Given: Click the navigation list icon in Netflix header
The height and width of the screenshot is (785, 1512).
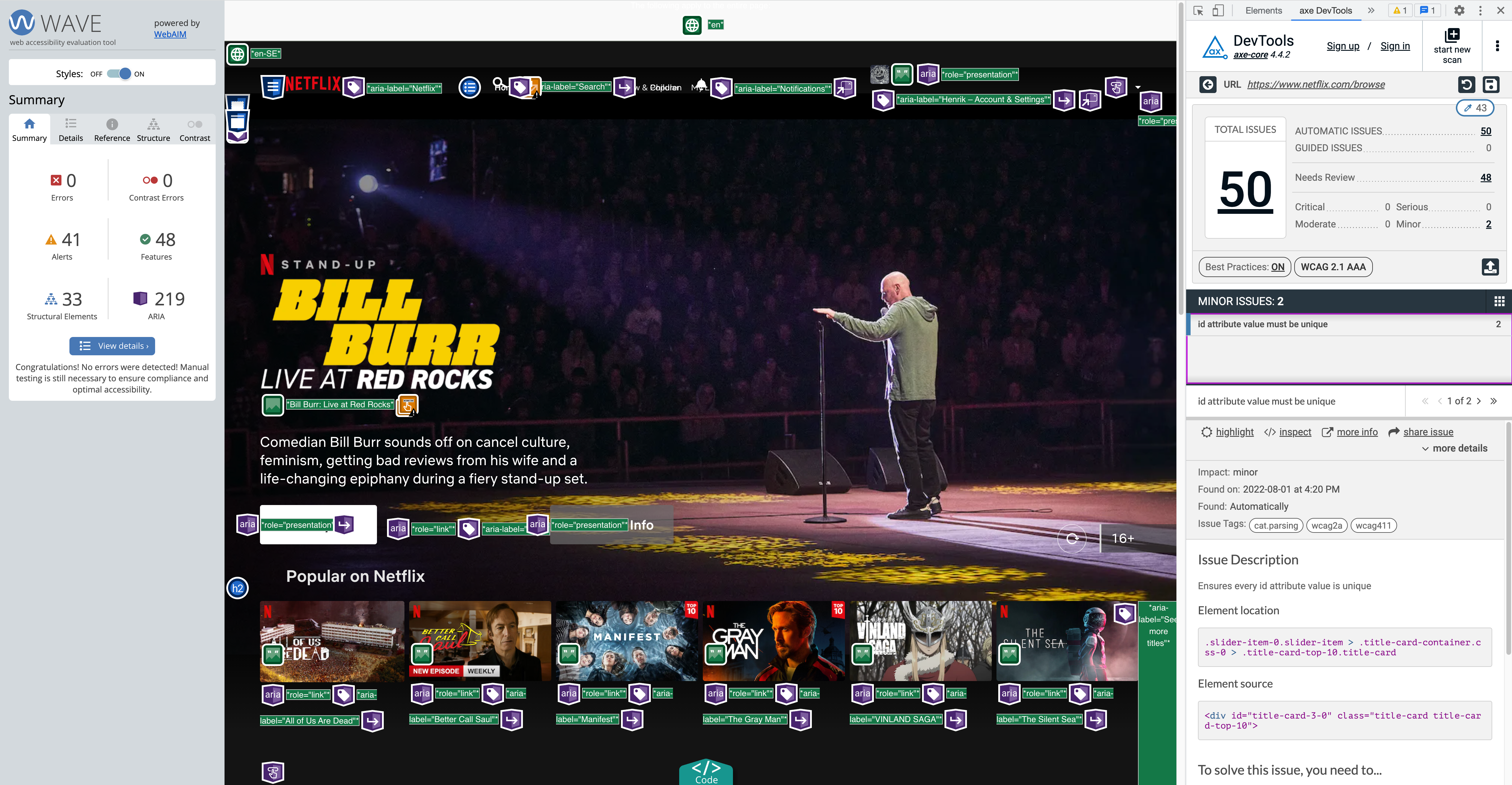Looking at the screenshot, I should coord(469,88).
